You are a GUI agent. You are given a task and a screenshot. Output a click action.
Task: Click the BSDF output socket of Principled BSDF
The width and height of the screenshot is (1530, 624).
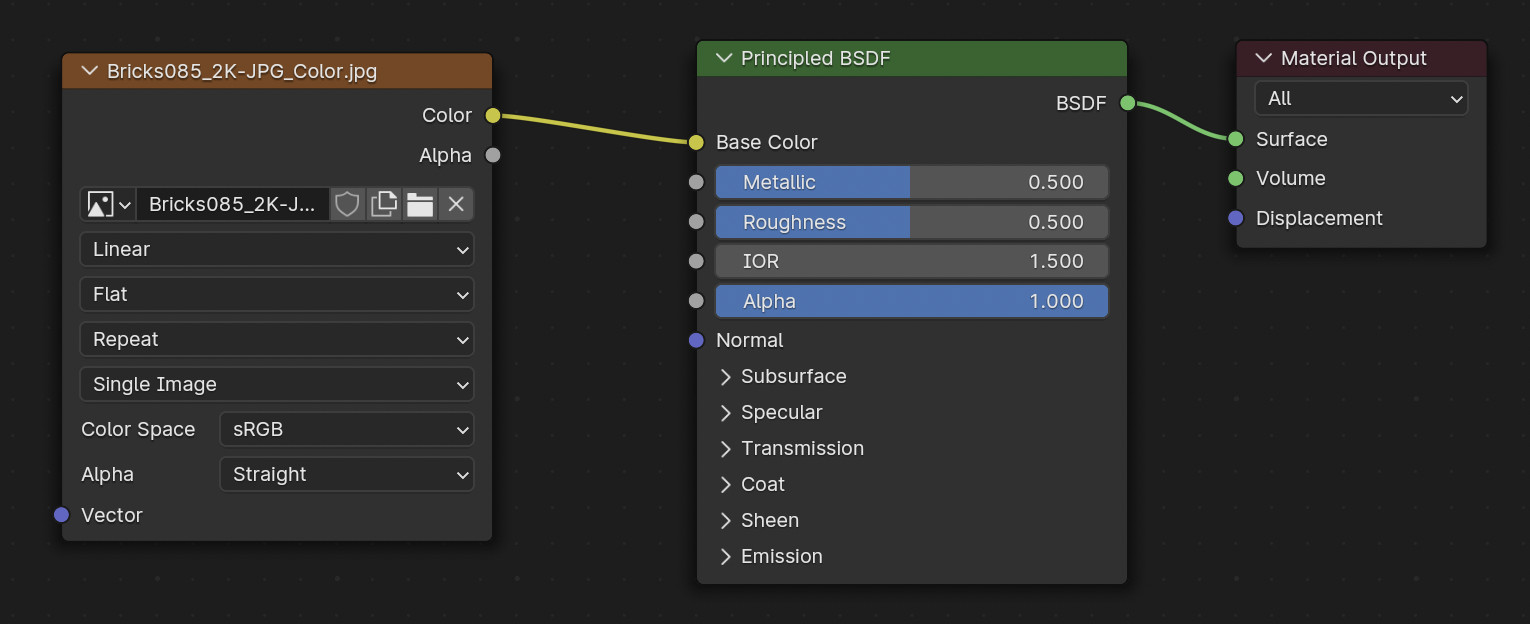coord(1126,103)
